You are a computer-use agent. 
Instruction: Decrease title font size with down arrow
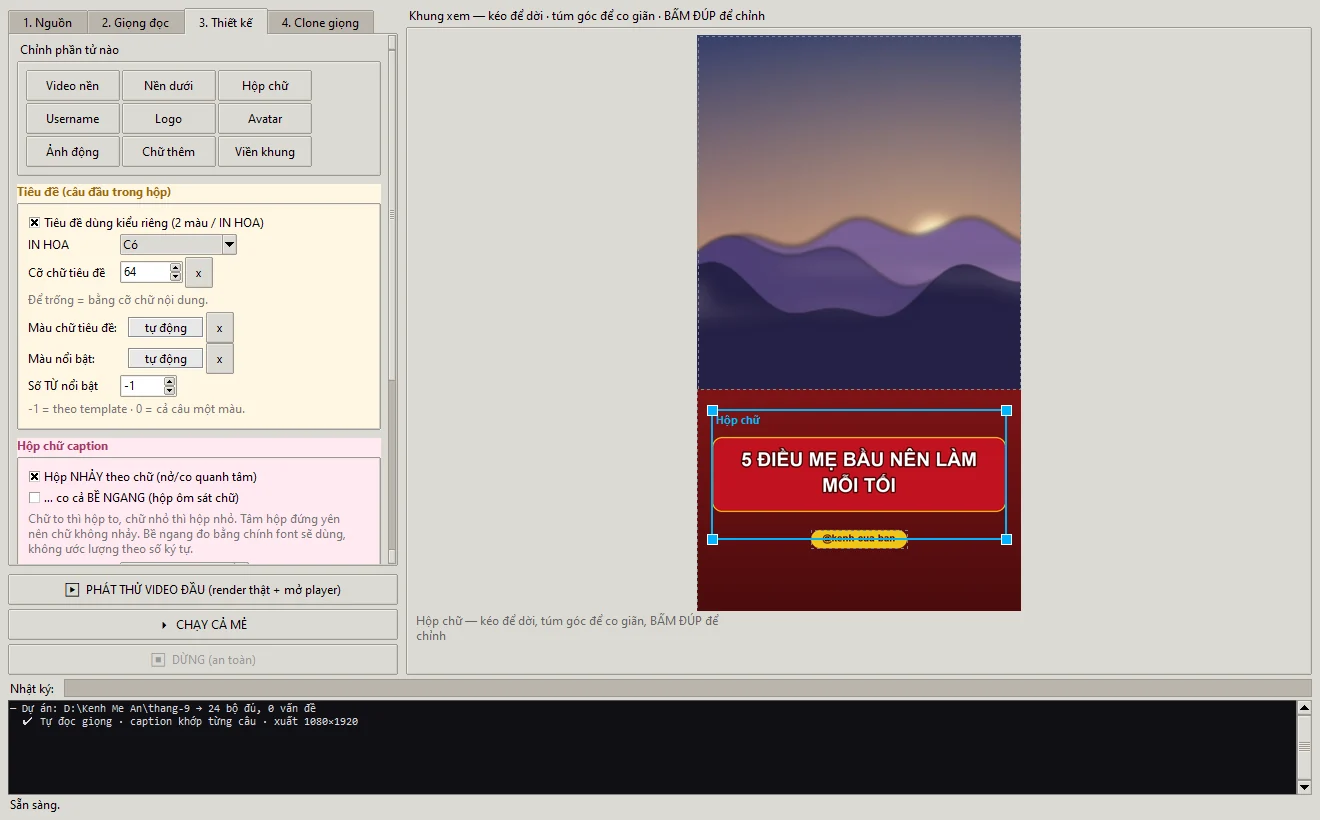[176, 277]
